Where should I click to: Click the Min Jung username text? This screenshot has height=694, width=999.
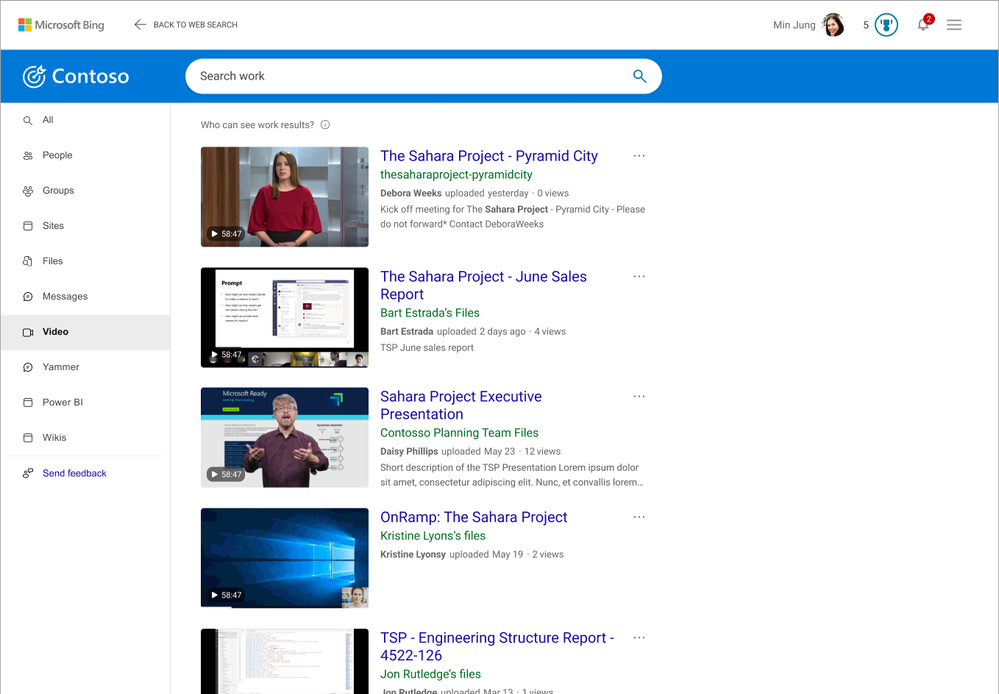(x=794, y=25)
